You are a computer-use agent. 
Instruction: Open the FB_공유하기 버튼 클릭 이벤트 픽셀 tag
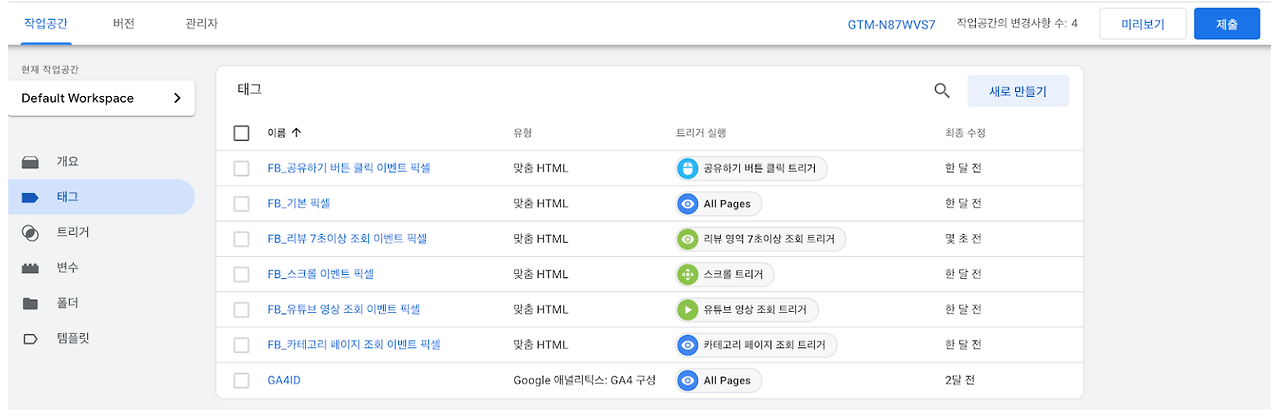click(x=349, y=168)
